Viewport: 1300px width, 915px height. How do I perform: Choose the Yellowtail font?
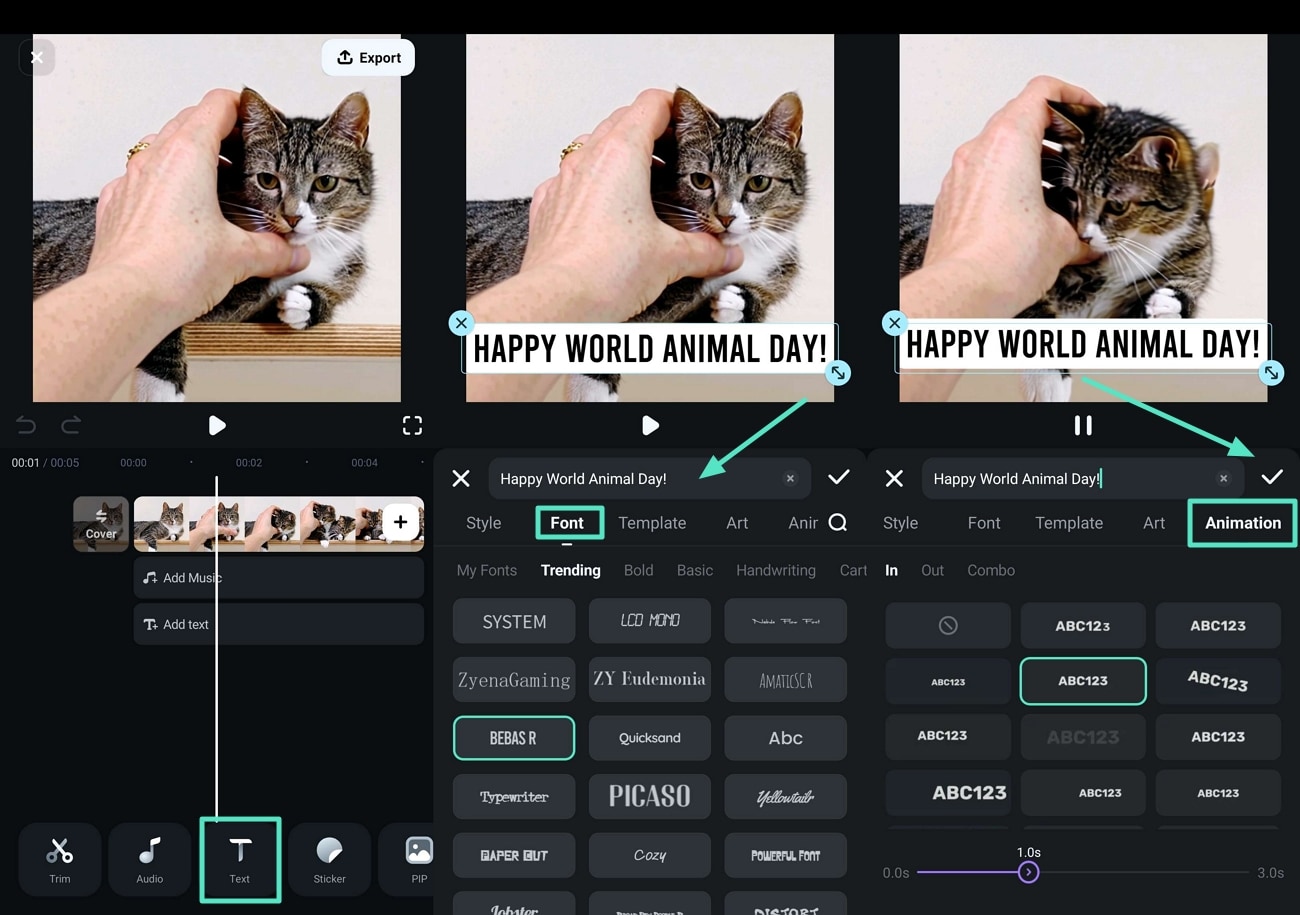pyautogui.click(x=786, y=797)
